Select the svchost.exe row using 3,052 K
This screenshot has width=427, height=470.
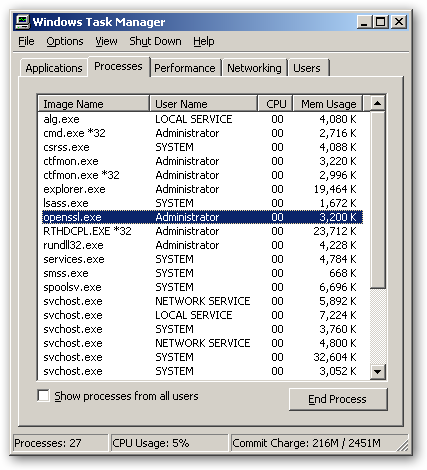click(x=202, y=371)
